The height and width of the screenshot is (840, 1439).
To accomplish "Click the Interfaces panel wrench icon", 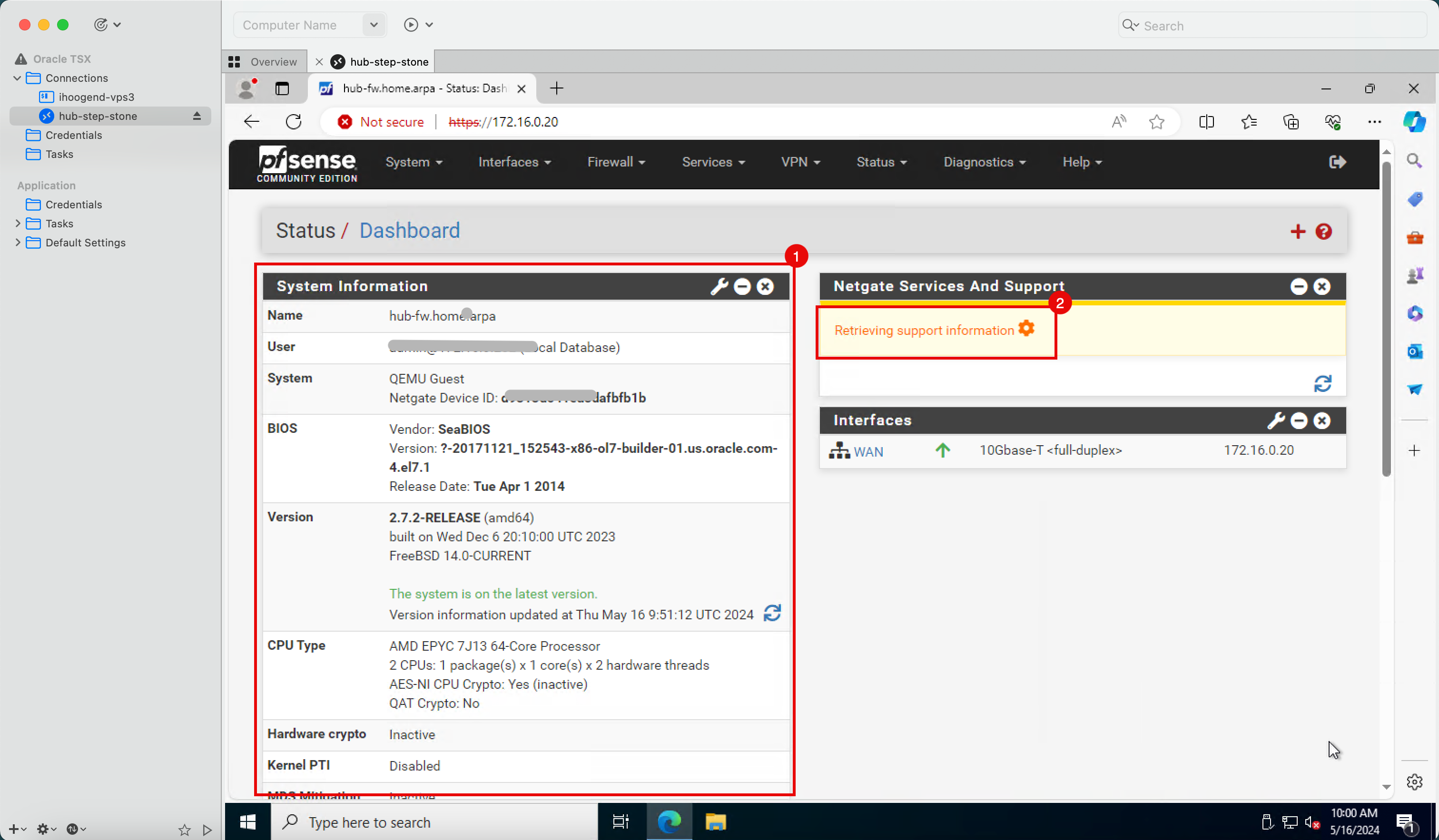I will [x=1275, y=420].
